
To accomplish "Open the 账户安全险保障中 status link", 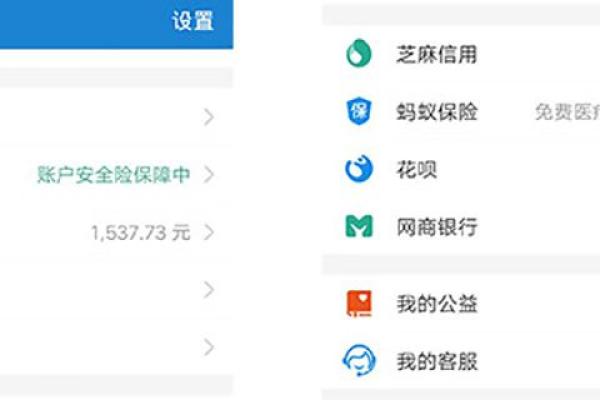I will click(x=113, y=175).
